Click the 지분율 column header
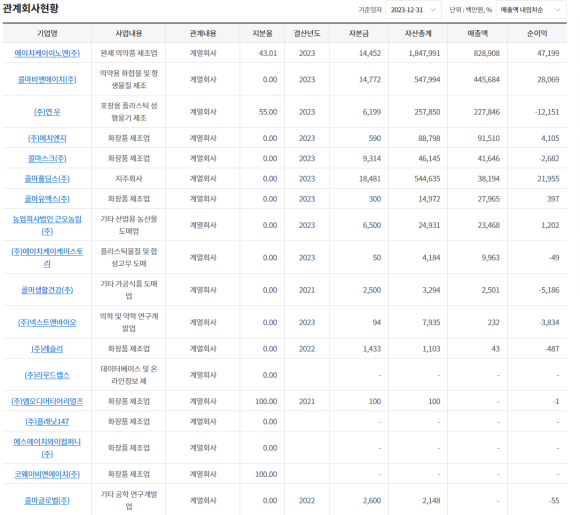The width and height of the screenshot is (580, 515). click(262, 33)
